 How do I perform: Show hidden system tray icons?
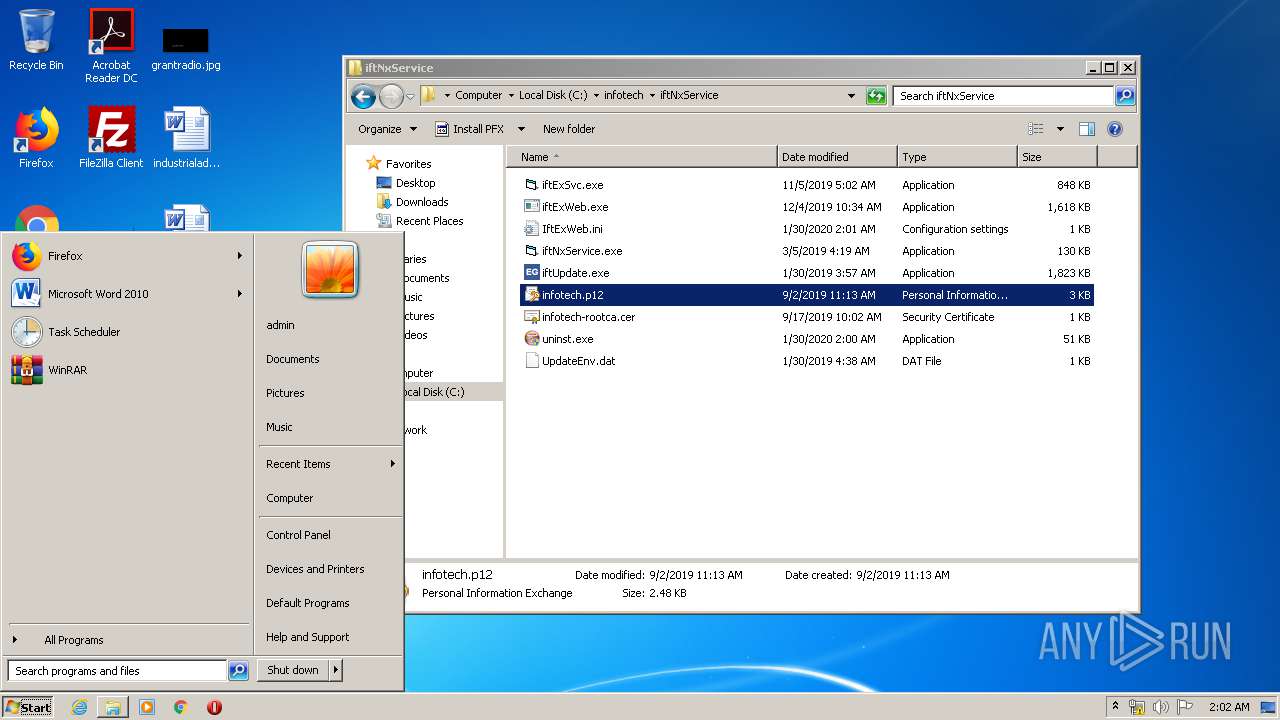1115,707
